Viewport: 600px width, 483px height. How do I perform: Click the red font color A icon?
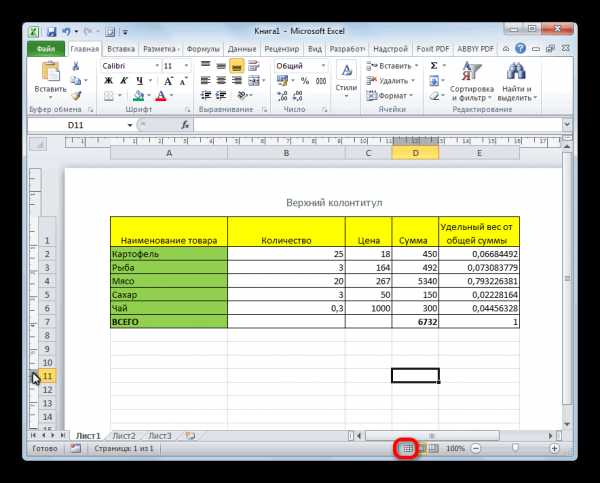point(161,96)
